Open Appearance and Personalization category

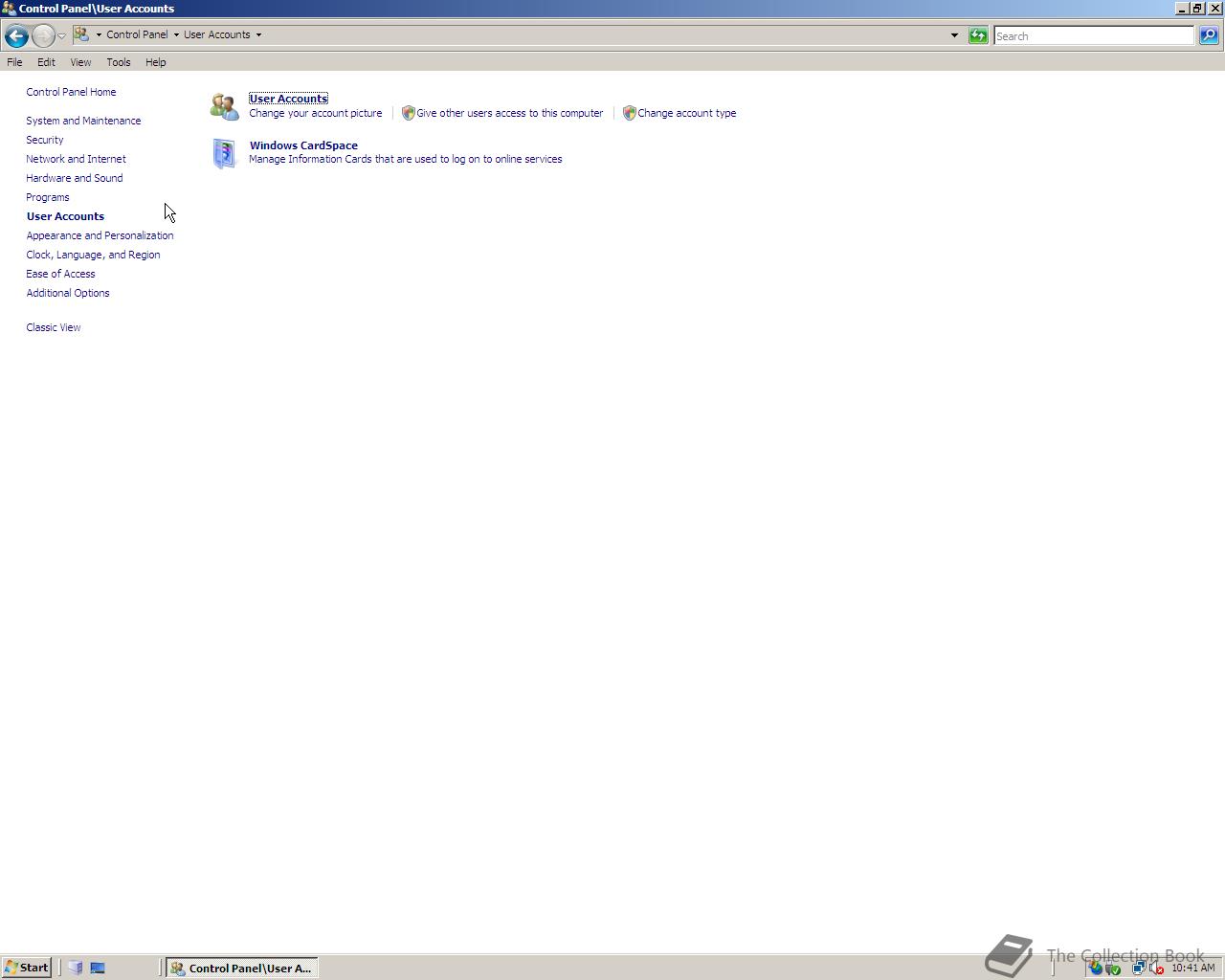tap(100, 235)
